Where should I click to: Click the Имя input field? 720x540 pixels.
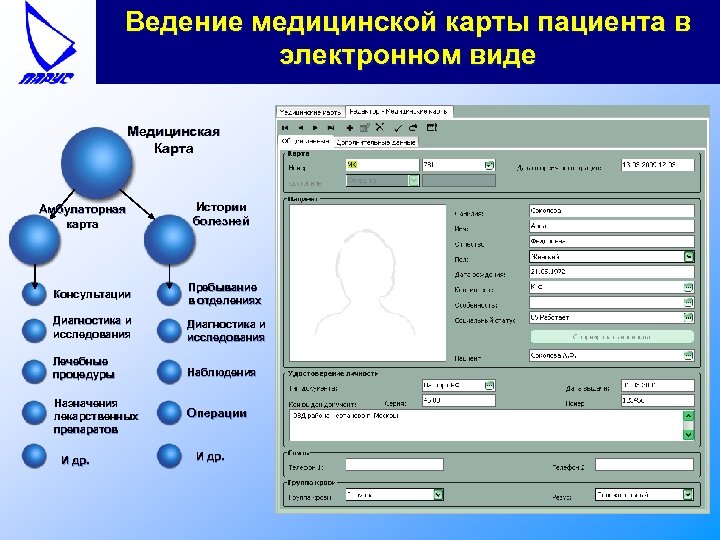(x=611, y=226)
